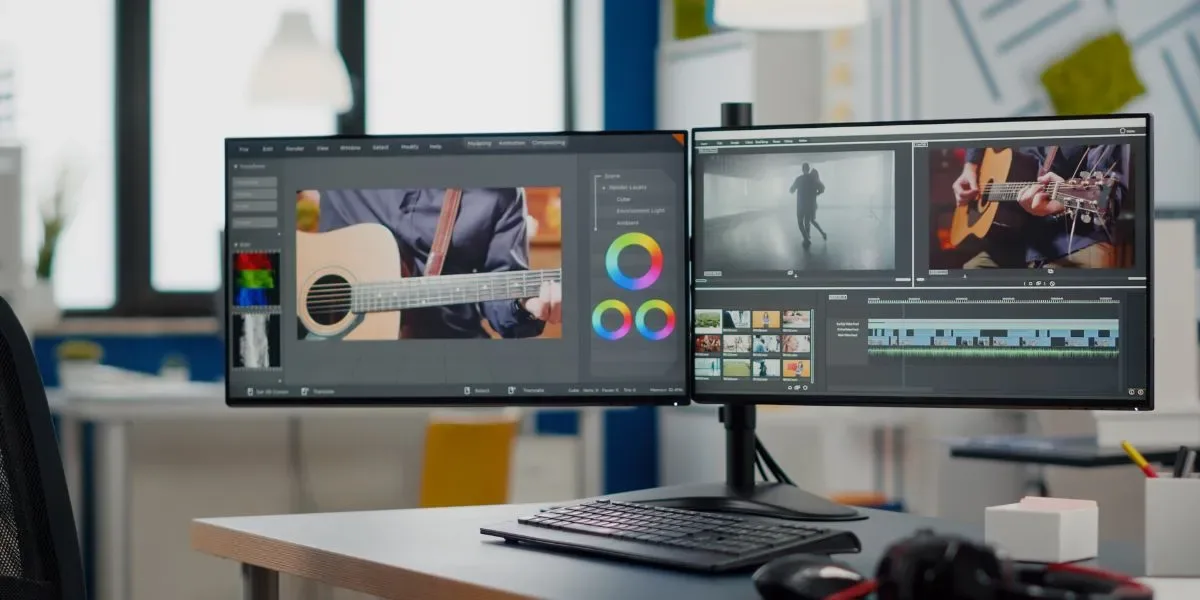Switch to the Compositing workspace tab
1200x600 pixels.
click(548, 142)
